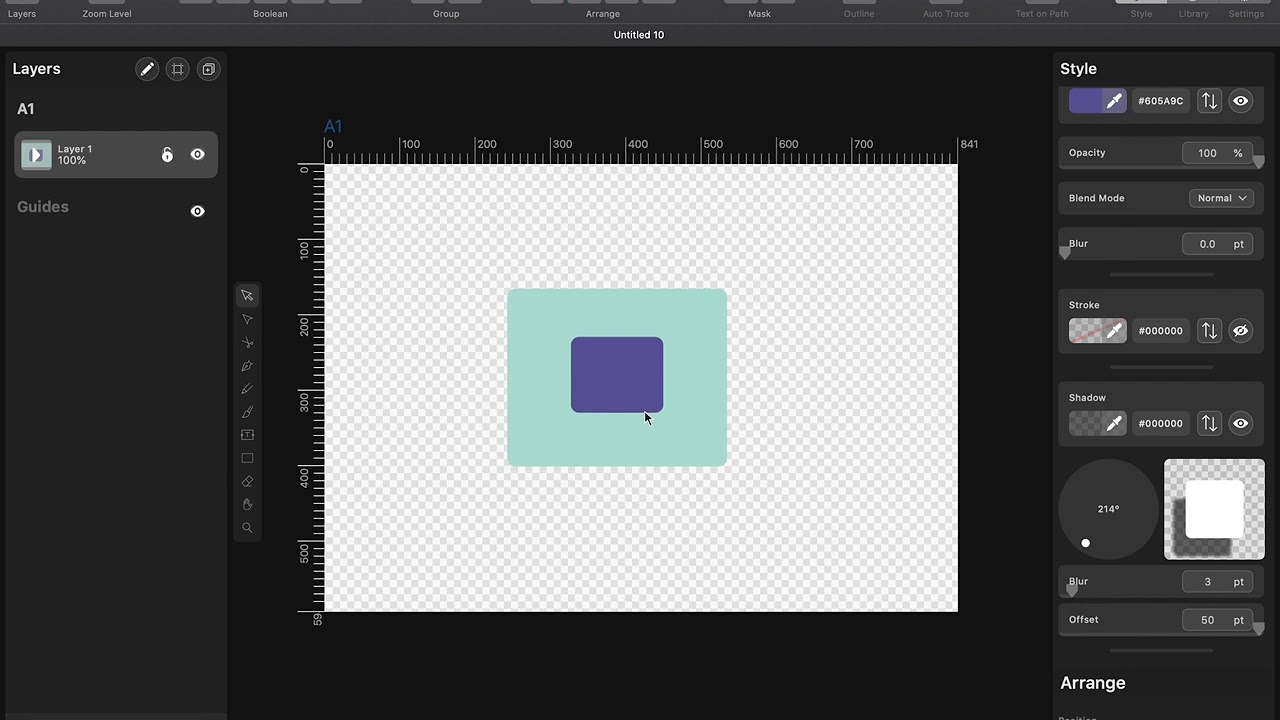Select the Layer 1 row
Screen dimensions: 1280x720
[x=116, y=155]
